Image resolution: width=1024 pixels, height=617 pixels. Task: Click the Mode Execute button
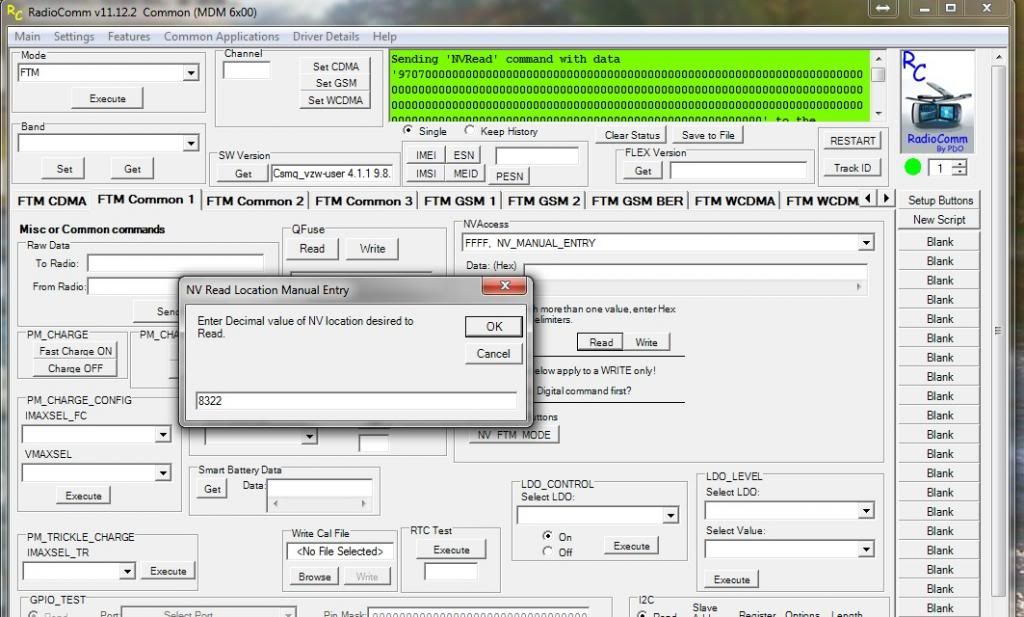(107, 99)
